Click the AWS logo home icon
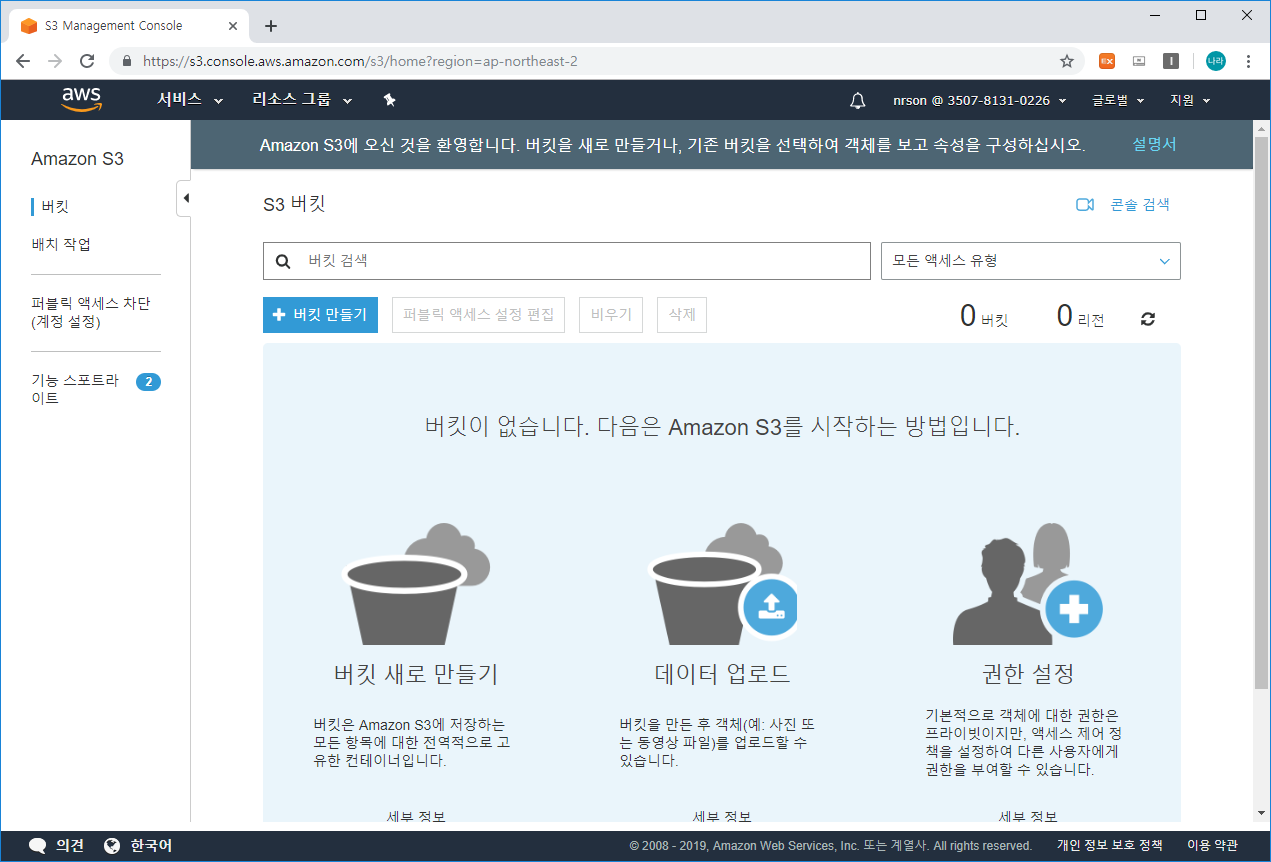 point(81,99)
